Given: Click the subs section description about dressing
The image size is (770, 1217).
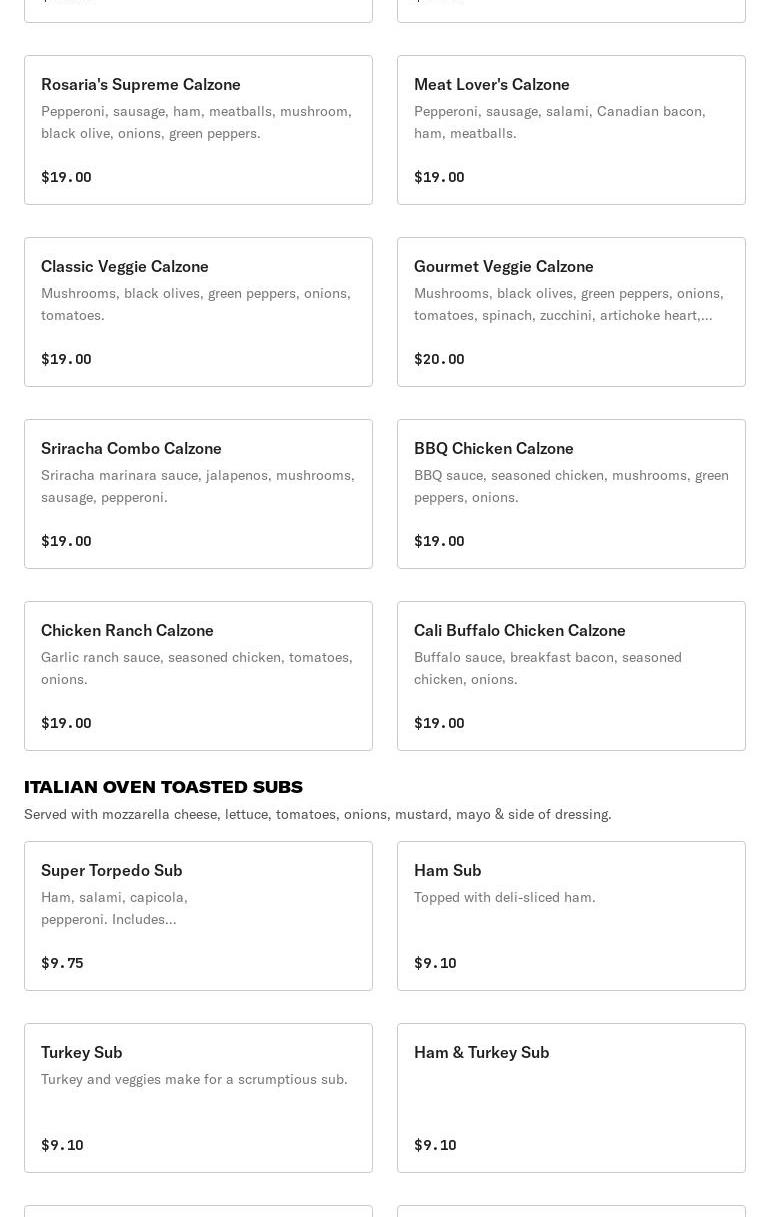Looking at the screenshot, I should coord(317,814).
